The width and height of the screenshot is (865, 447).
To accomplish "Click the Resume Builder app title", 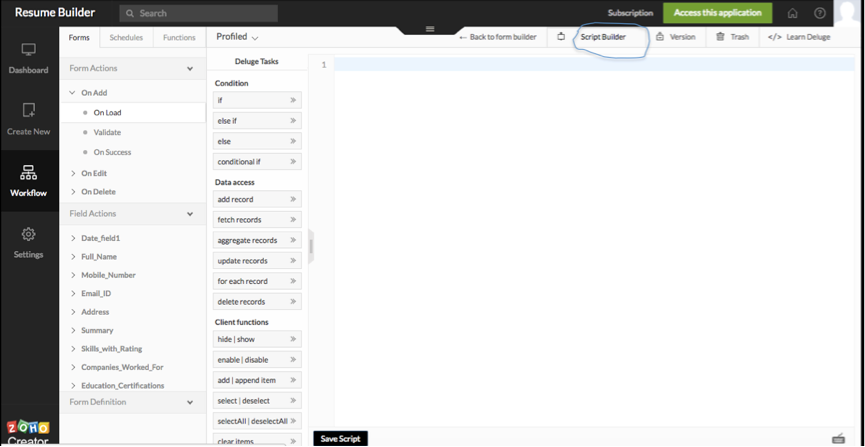I will 55,13.
